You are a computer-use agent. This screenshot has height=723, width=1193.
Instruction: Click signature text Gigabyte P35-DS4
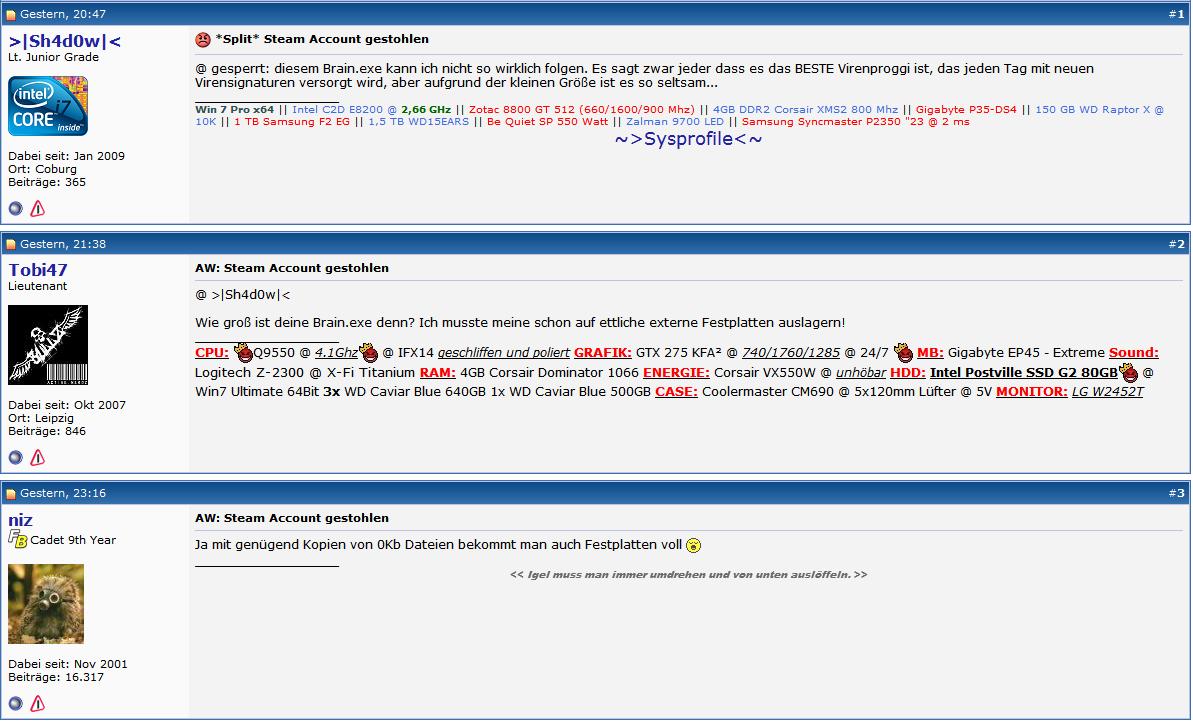click(x=966, y=110)
